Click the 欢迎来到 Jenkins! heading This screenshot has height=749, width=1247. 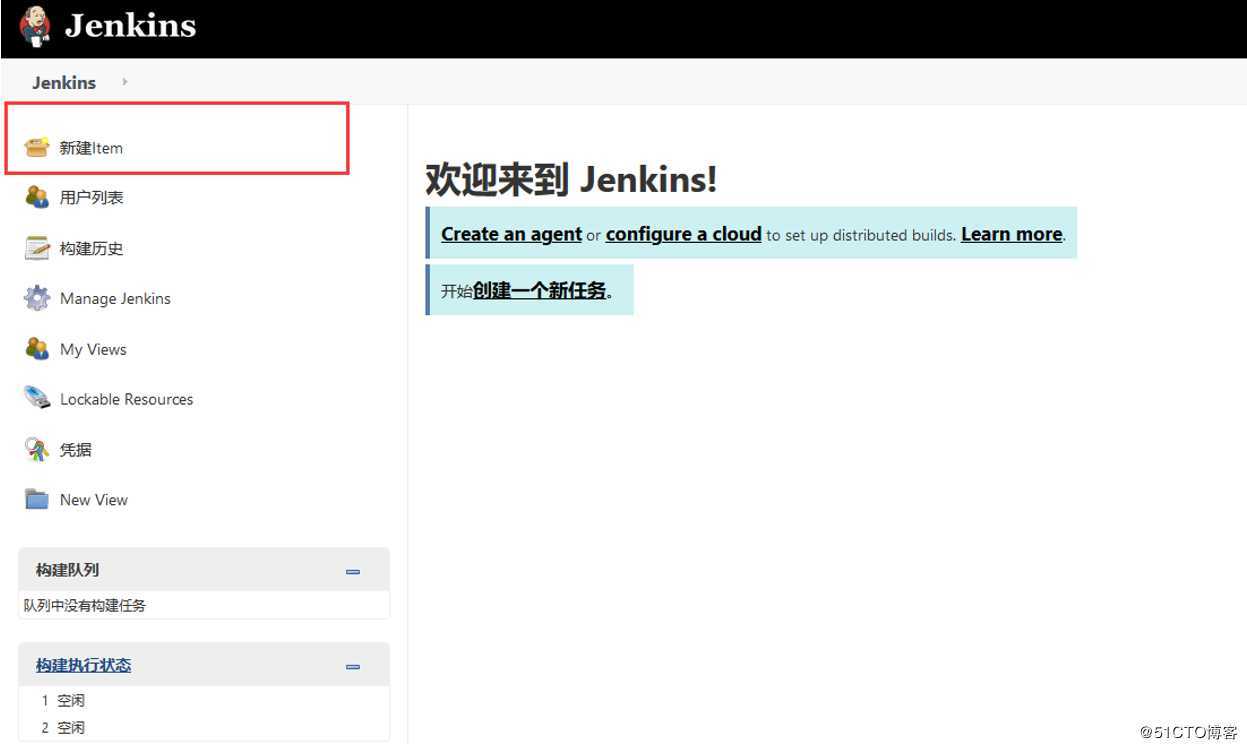tap(571, 180)
